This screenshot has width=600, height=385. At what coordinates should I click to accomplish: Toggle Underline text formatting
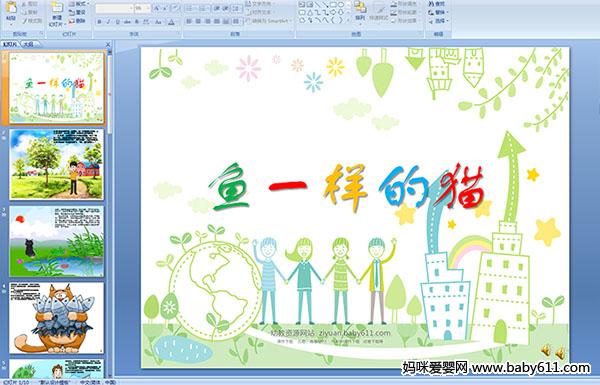pos(117,22)
